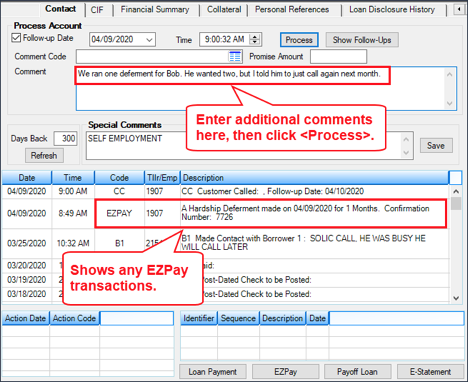Open the Financial Summary tab
Image resolution: width=468 pixels, height=382 pixels.
155,10
